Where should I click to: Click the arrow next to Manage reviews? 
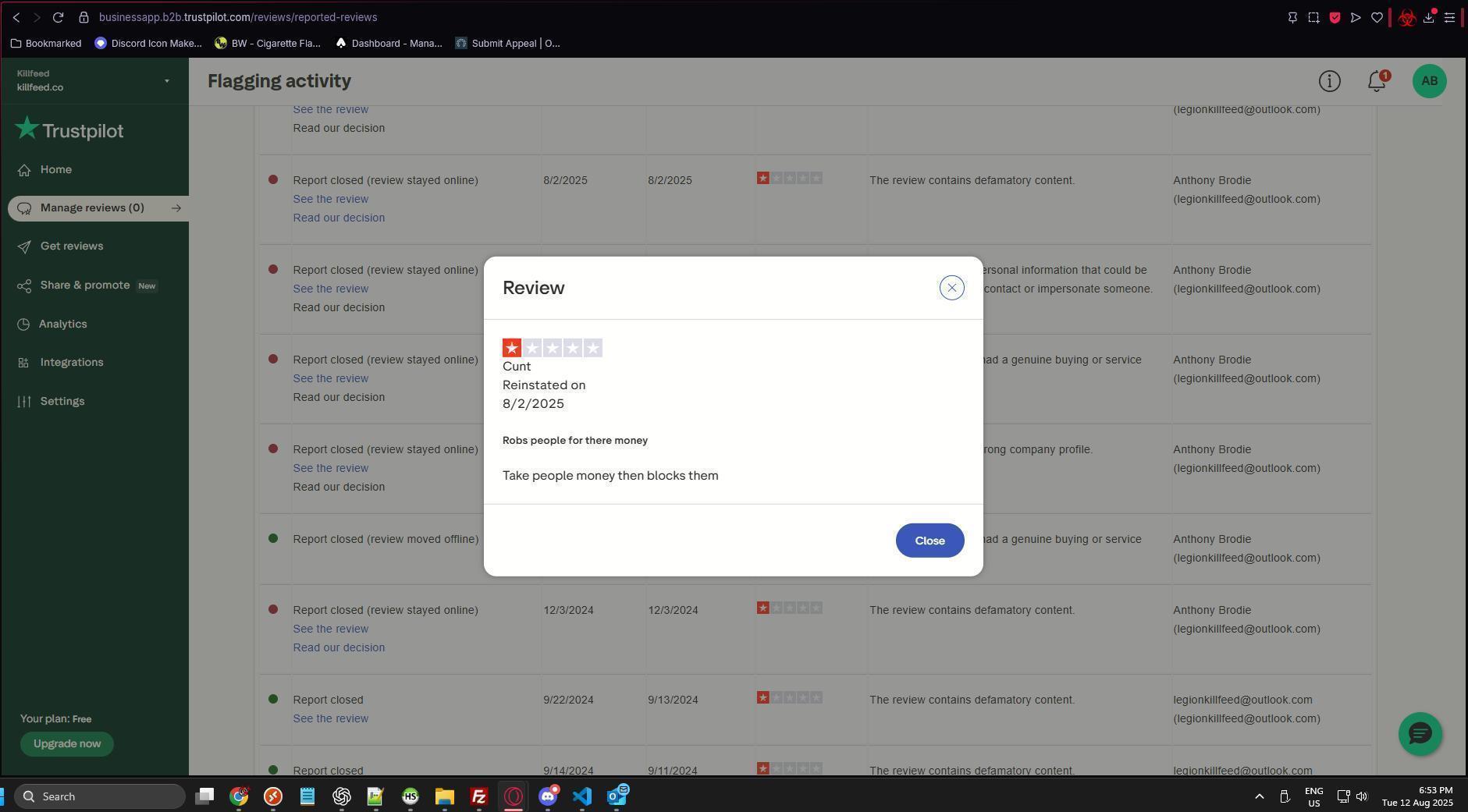tap(176, 208)
